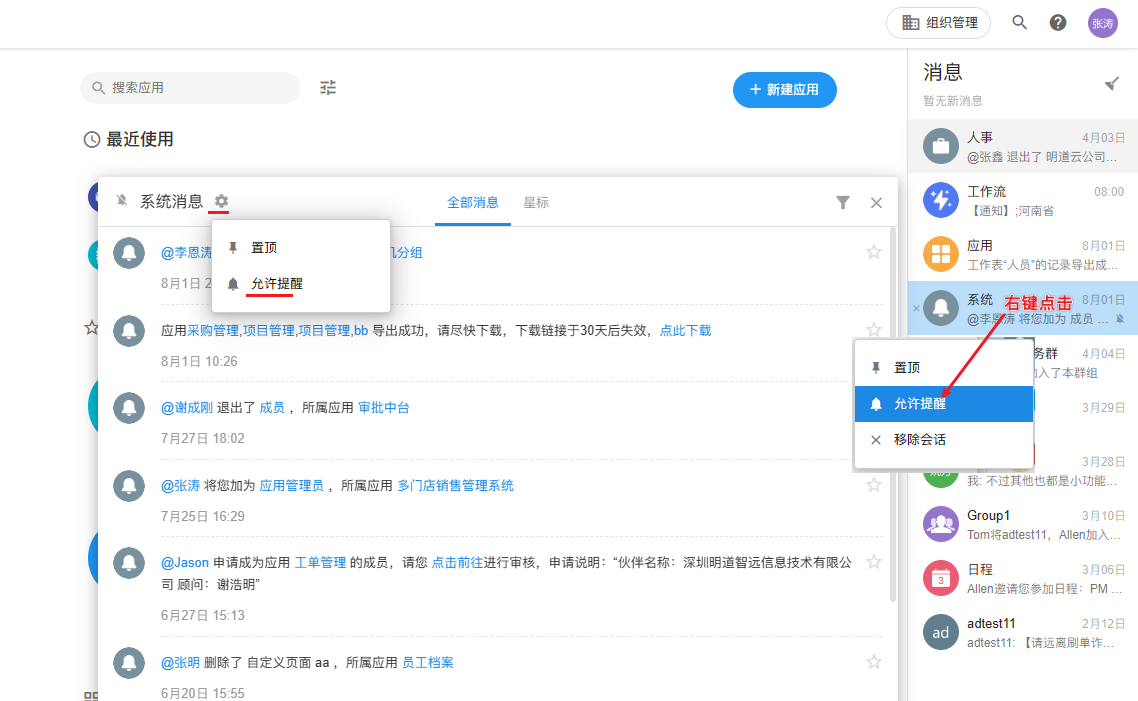The width and height of the screenshot is (1138, 701).
Task: Click the filter sliders icon beside search
Action: click(328, 88)
